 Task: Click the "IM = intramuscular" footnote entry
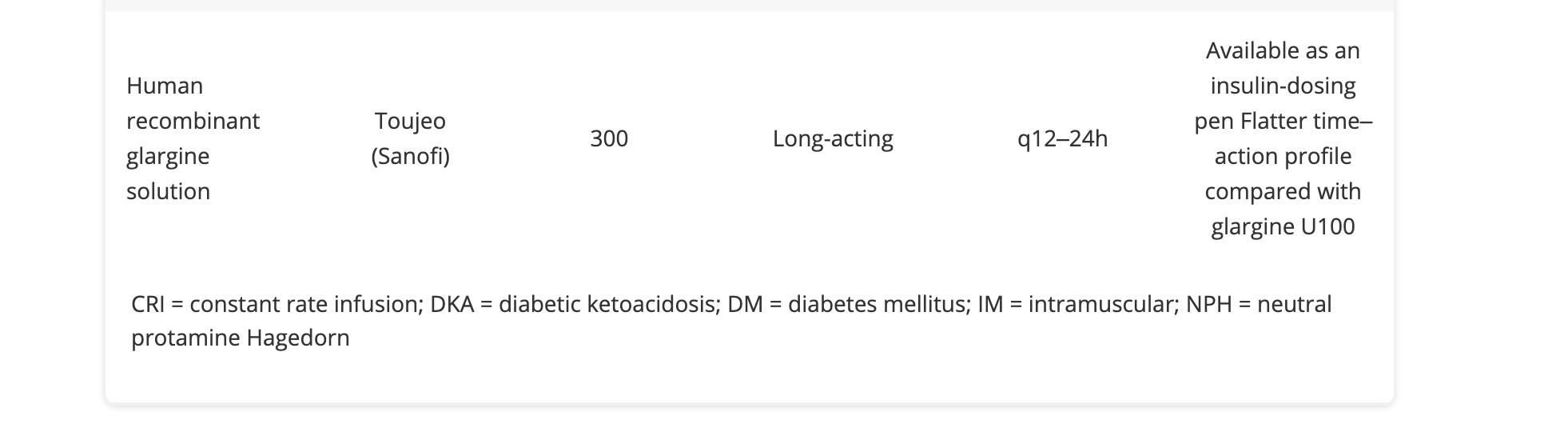coord(1076,304)
